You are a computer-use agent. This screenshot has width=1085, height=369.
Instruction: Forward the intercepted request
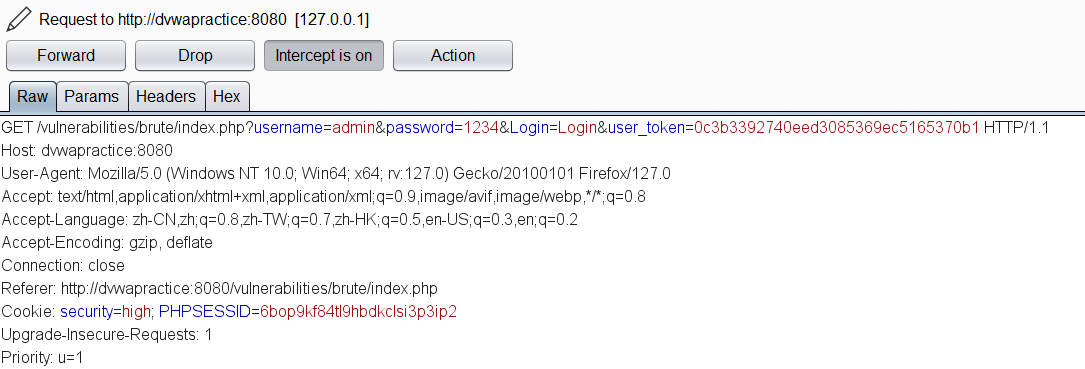(x=66, y=55)
